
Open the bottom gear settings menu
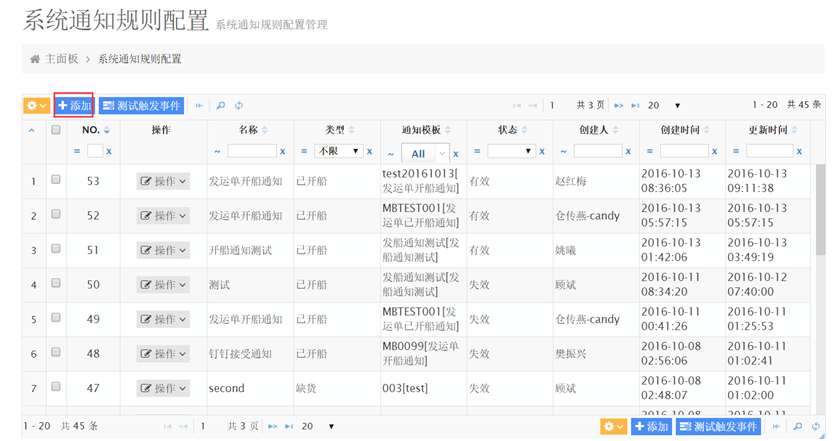coord(613,427)
